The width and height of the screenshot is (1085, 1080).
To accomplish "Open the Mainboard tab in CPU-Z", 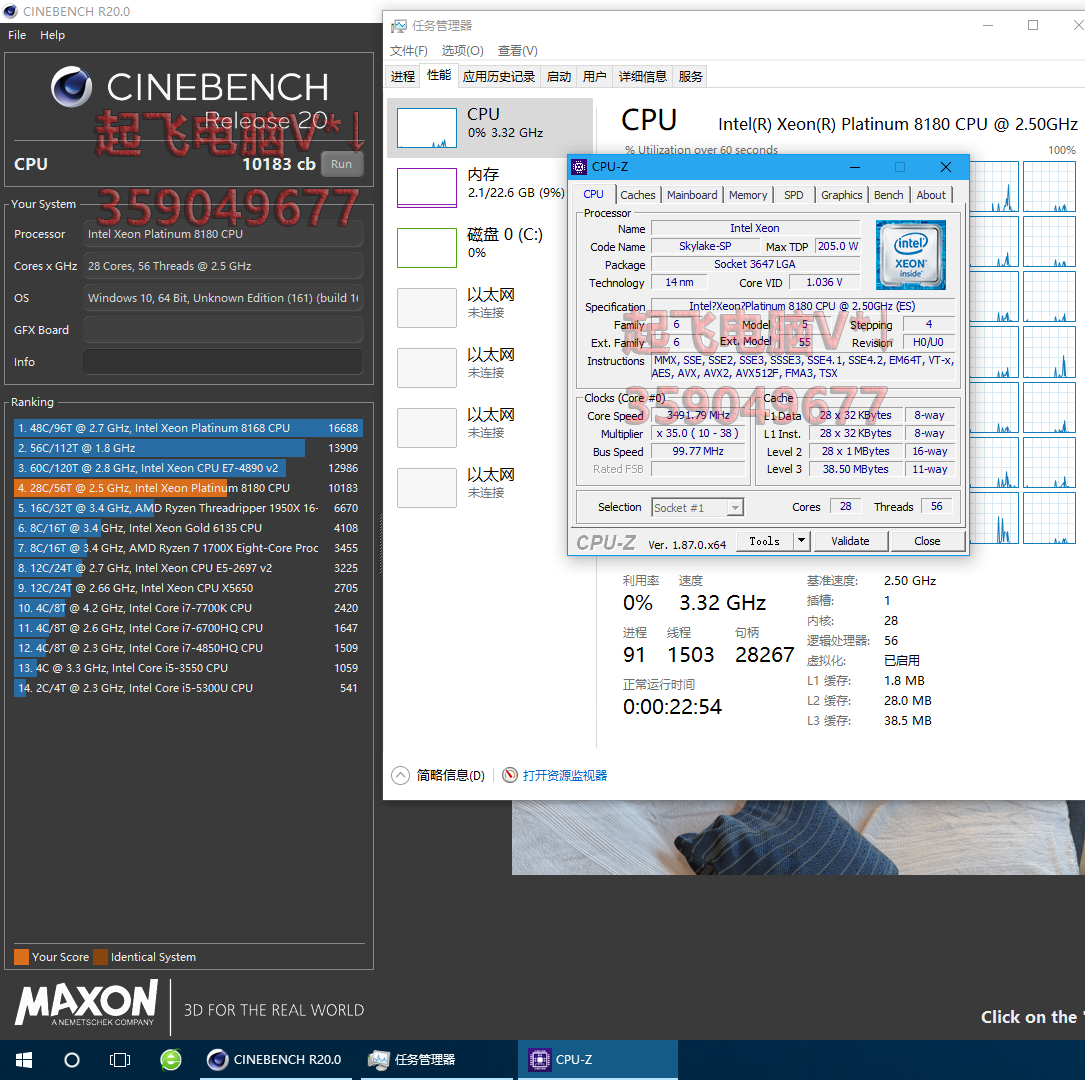I will (x=692, y=195).
